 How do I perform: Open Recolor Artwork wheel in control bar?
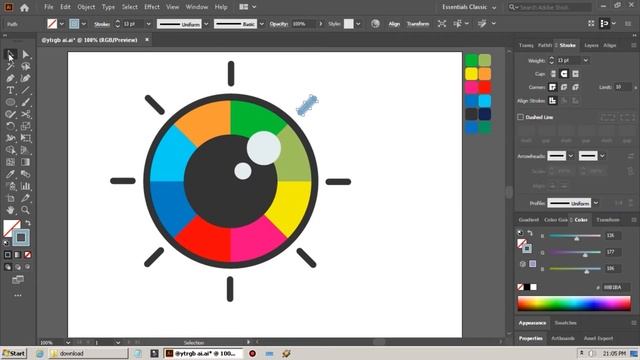tap(375, 24)
